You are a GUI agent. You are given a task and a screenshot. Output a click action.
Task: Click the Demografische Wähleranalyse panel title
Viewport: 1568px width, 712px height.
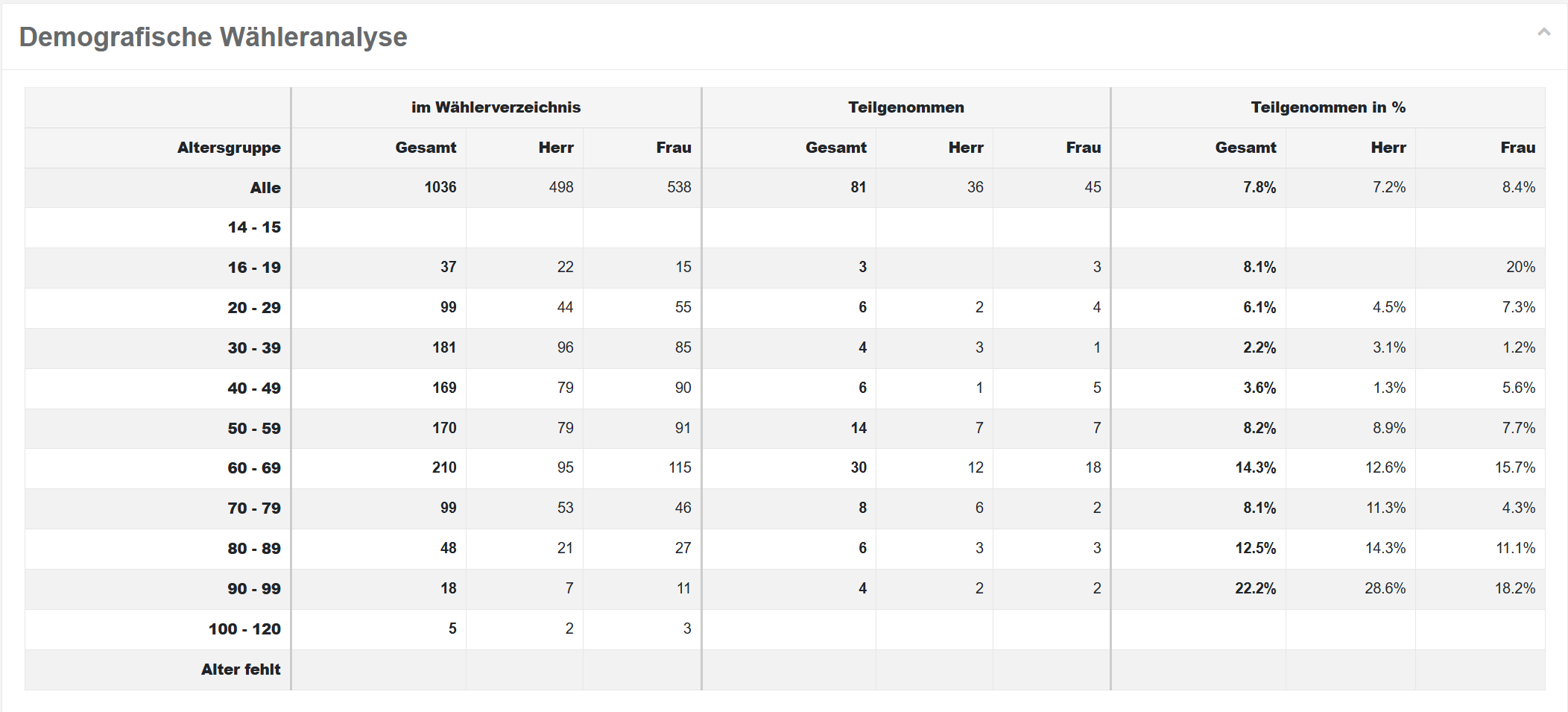pos(213,37)
